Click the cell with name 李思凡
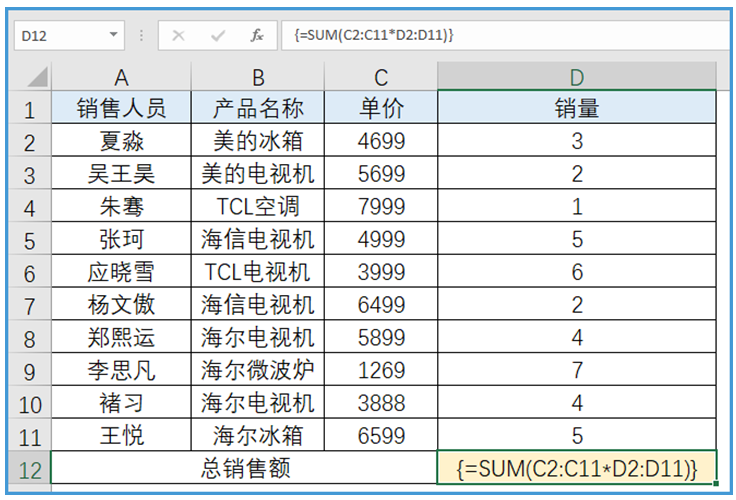 click(x=121, y=371)
